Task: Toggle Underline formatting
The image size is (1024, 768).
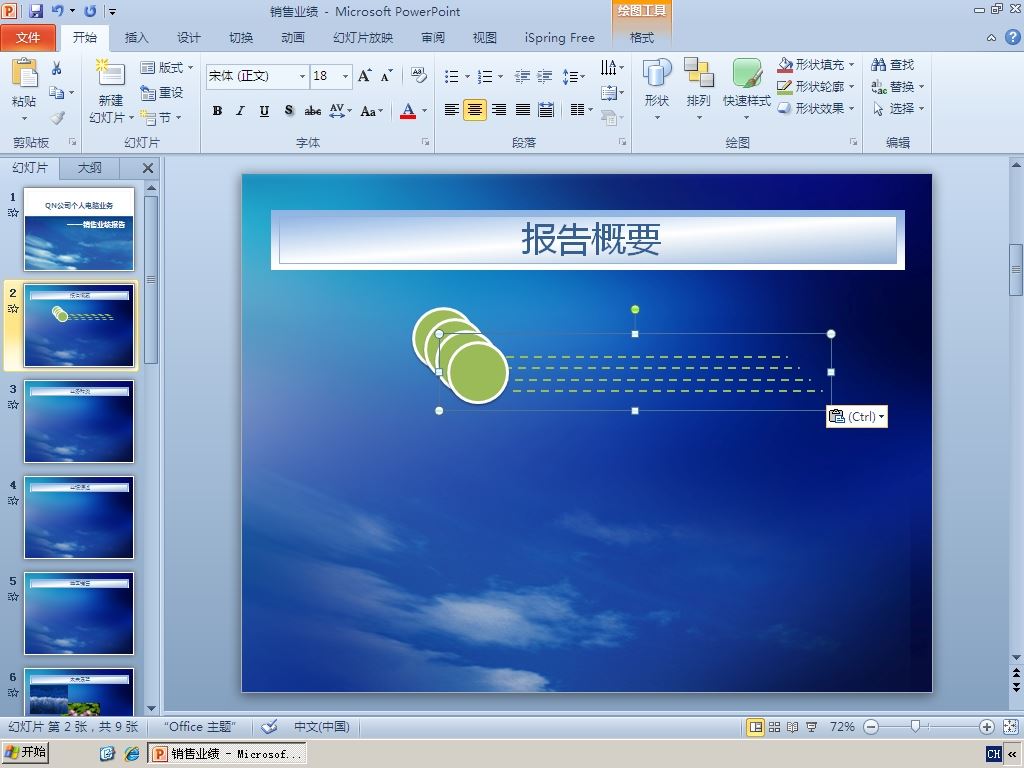Action: coord(264,110)
